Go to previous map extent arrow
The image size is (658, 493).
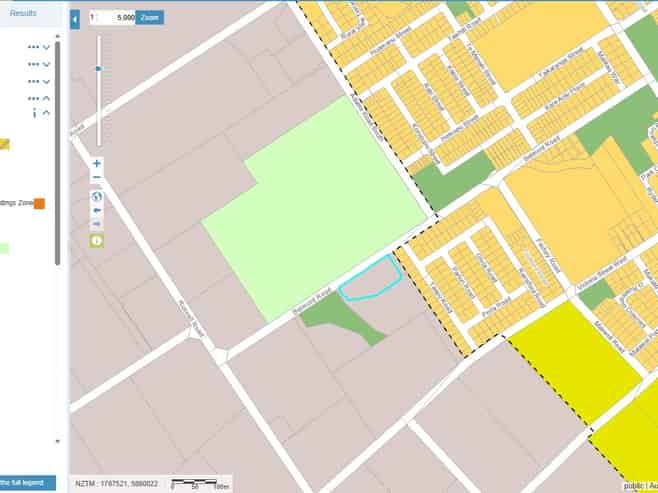coord(97,210)
